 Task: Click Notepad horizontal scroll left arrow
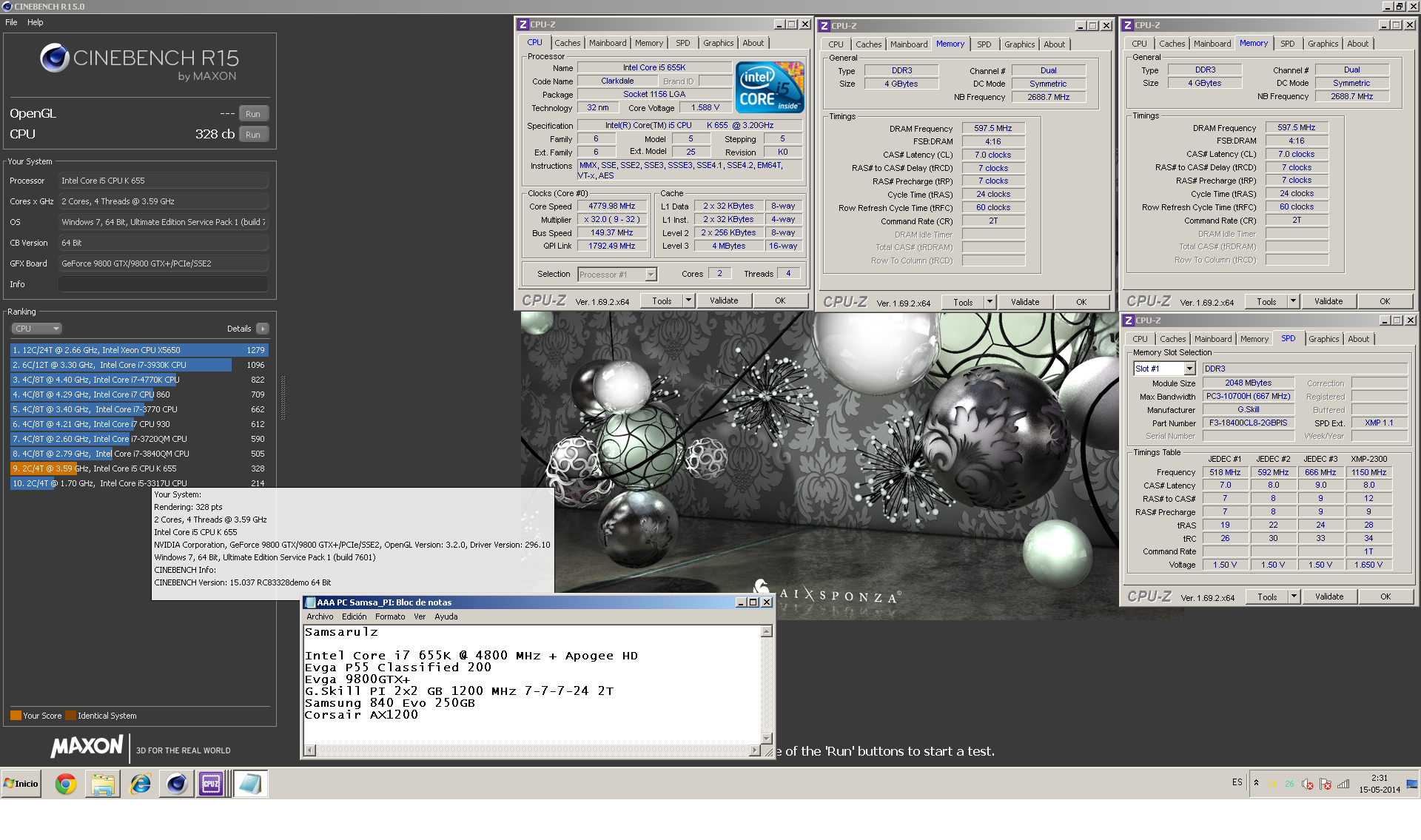pos(309,750)
